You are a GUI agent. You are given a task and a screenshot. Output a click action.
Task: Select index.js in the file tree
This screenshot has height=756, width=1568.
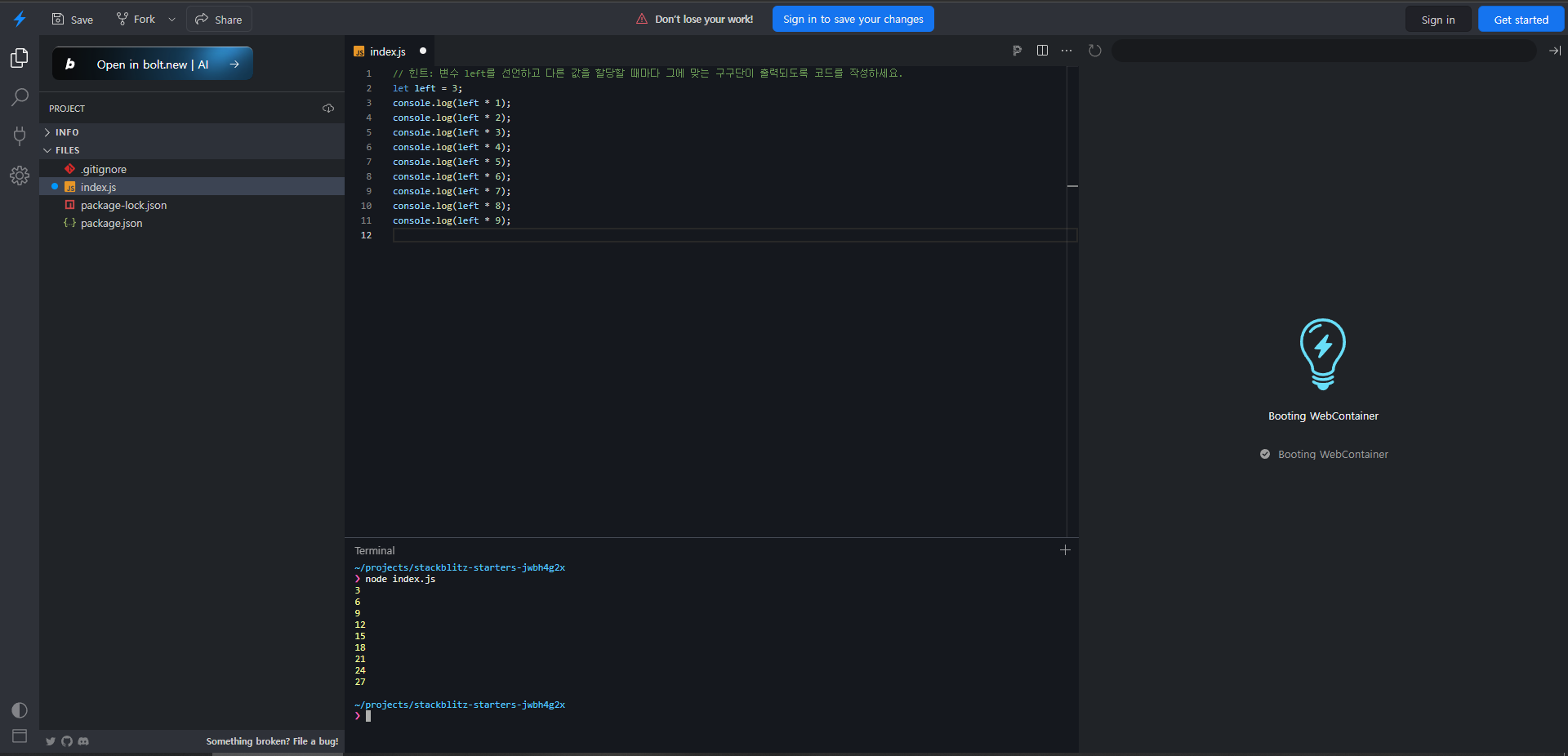tap(192, 187)
